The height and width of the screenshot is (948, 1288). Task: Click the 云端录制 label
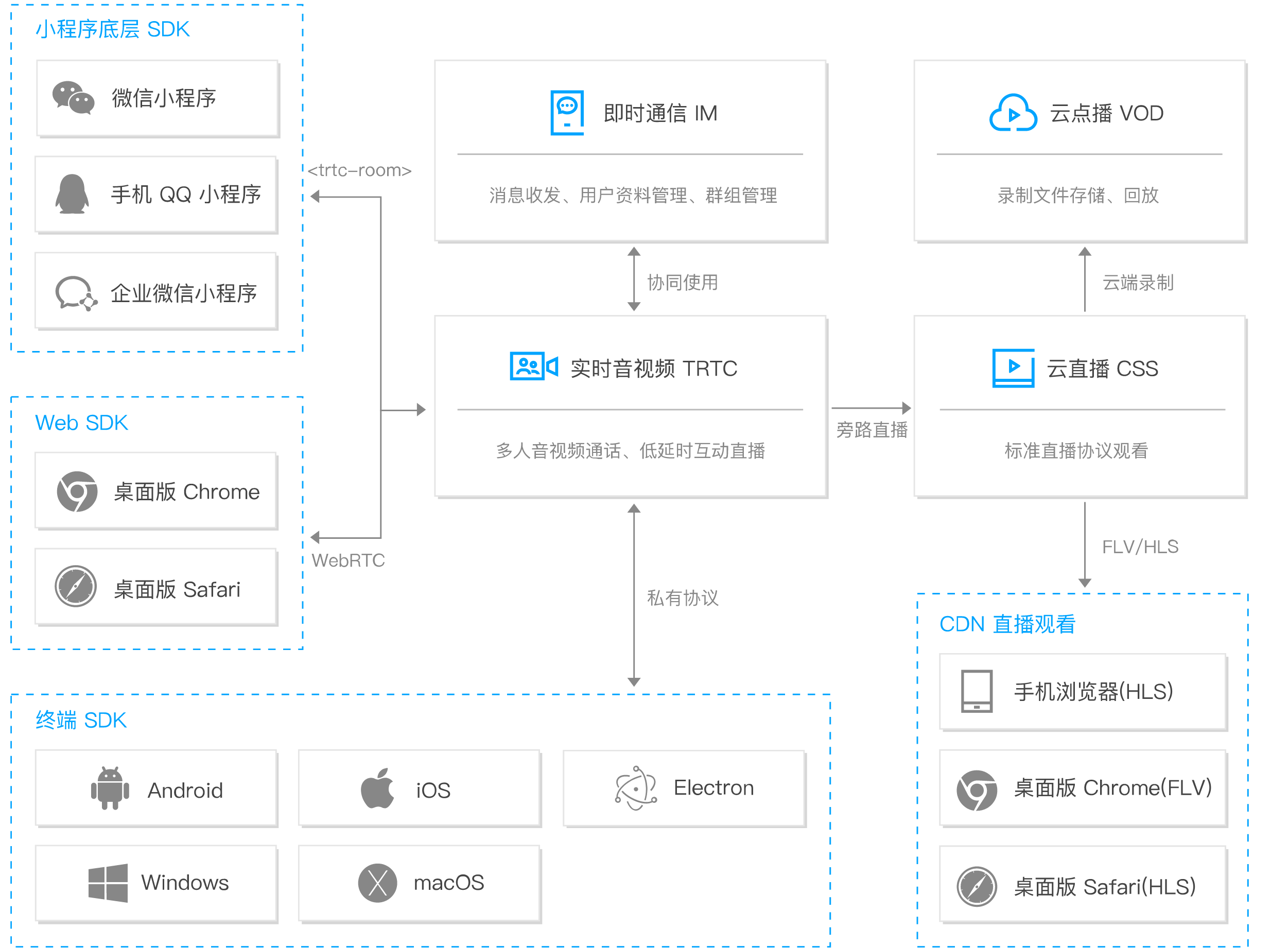1138,283
